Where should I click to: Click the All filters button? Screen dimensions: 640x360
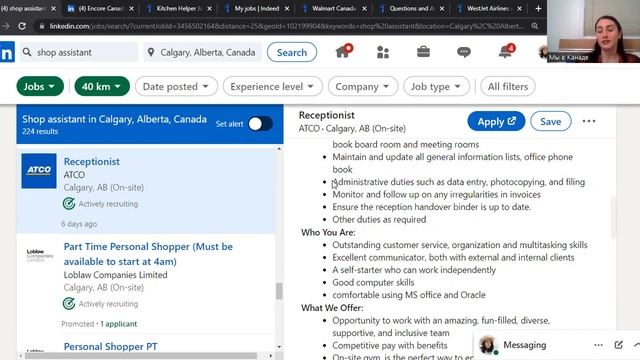click(x=508, y=87)
